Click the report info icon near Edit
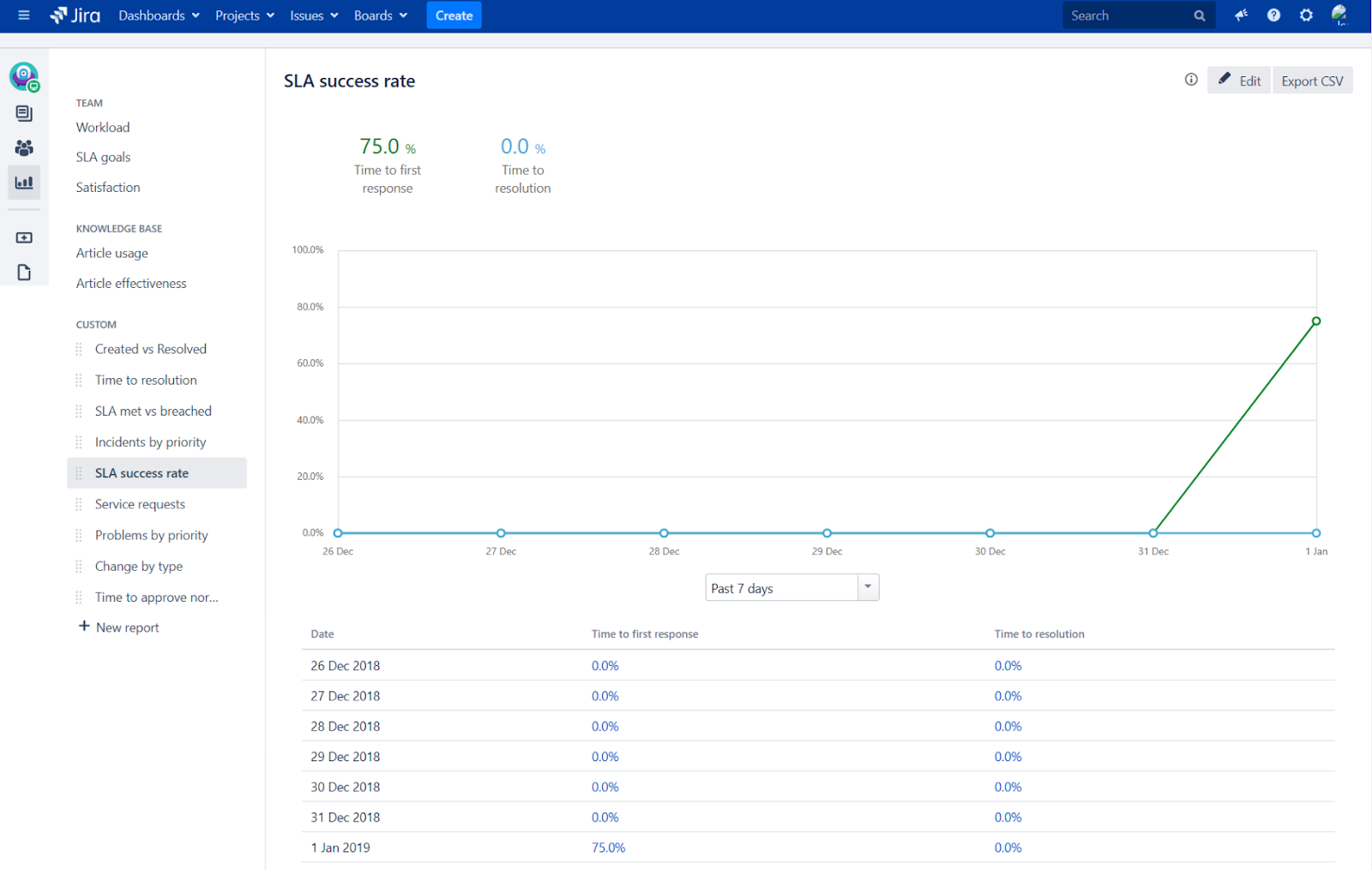 point(1190,79)
